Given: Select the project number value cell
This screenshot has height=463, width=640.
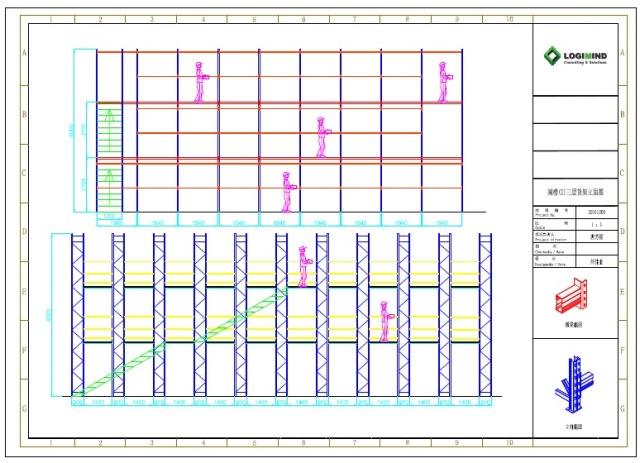Looking at the screenshot, I should pos(597,212).
